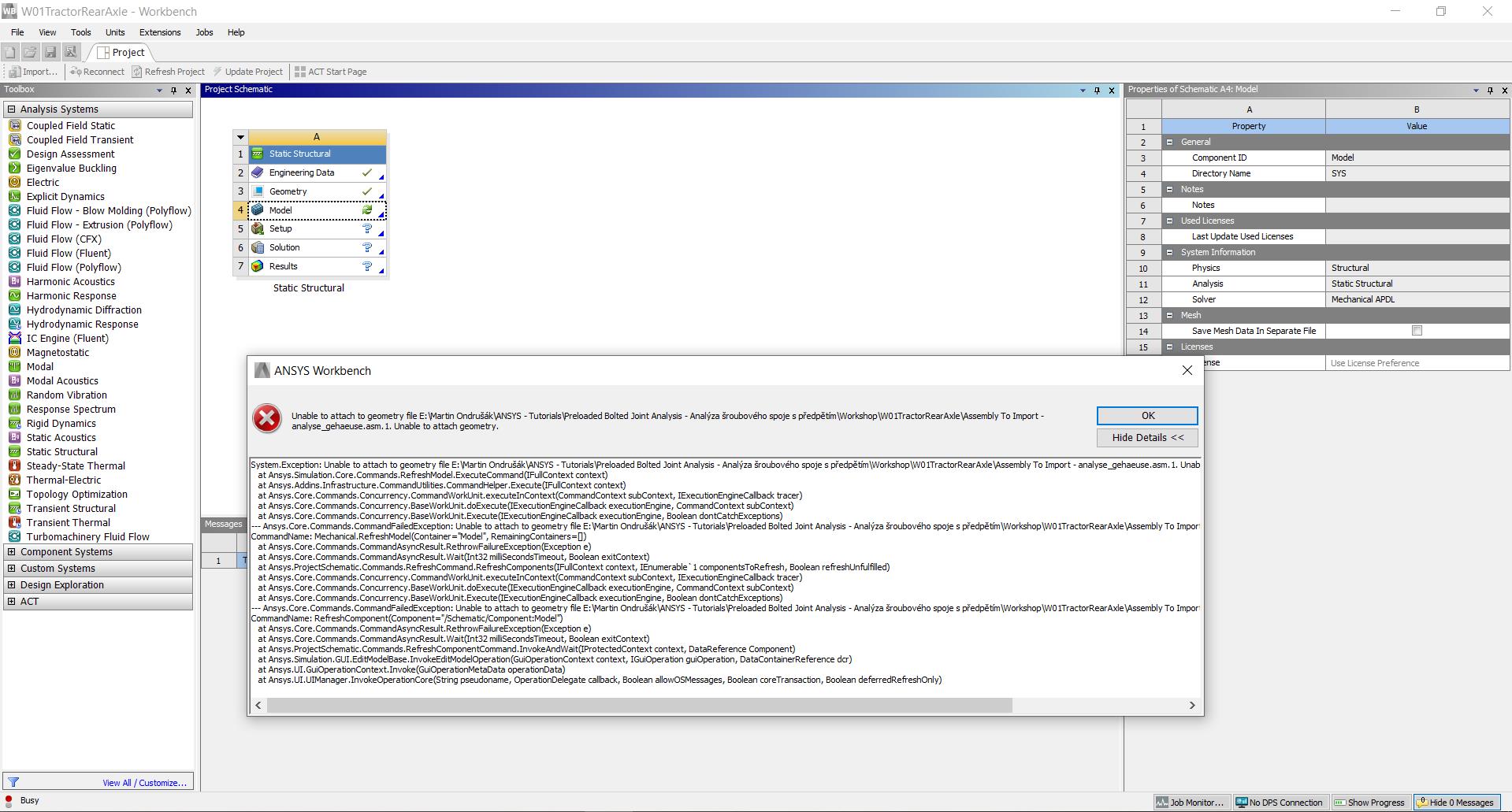Open the Units menu
Viewport: 1512px width, 812px height.
pyautogui.click(x=115, y=32)
